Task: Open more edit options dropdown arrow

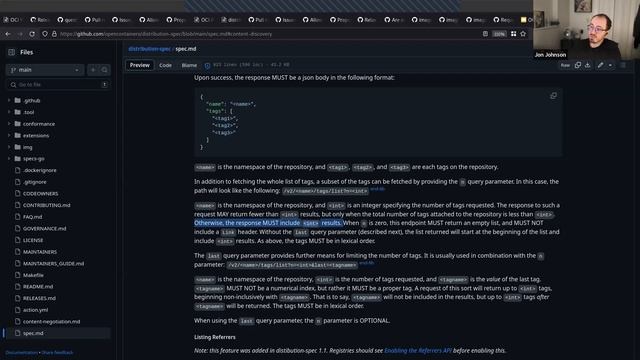Action: tap(610, 65)
